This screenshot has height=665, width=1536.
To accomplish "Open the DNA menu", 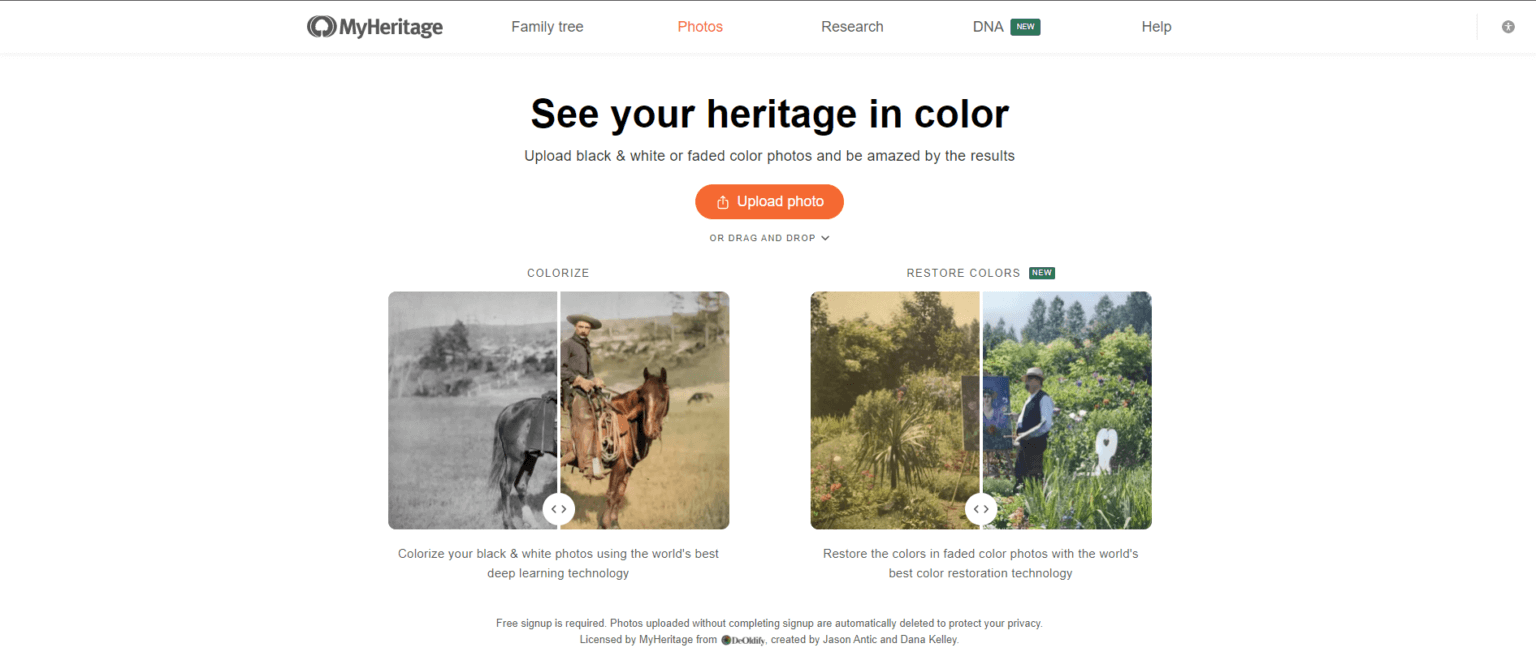I will point(988,26).
